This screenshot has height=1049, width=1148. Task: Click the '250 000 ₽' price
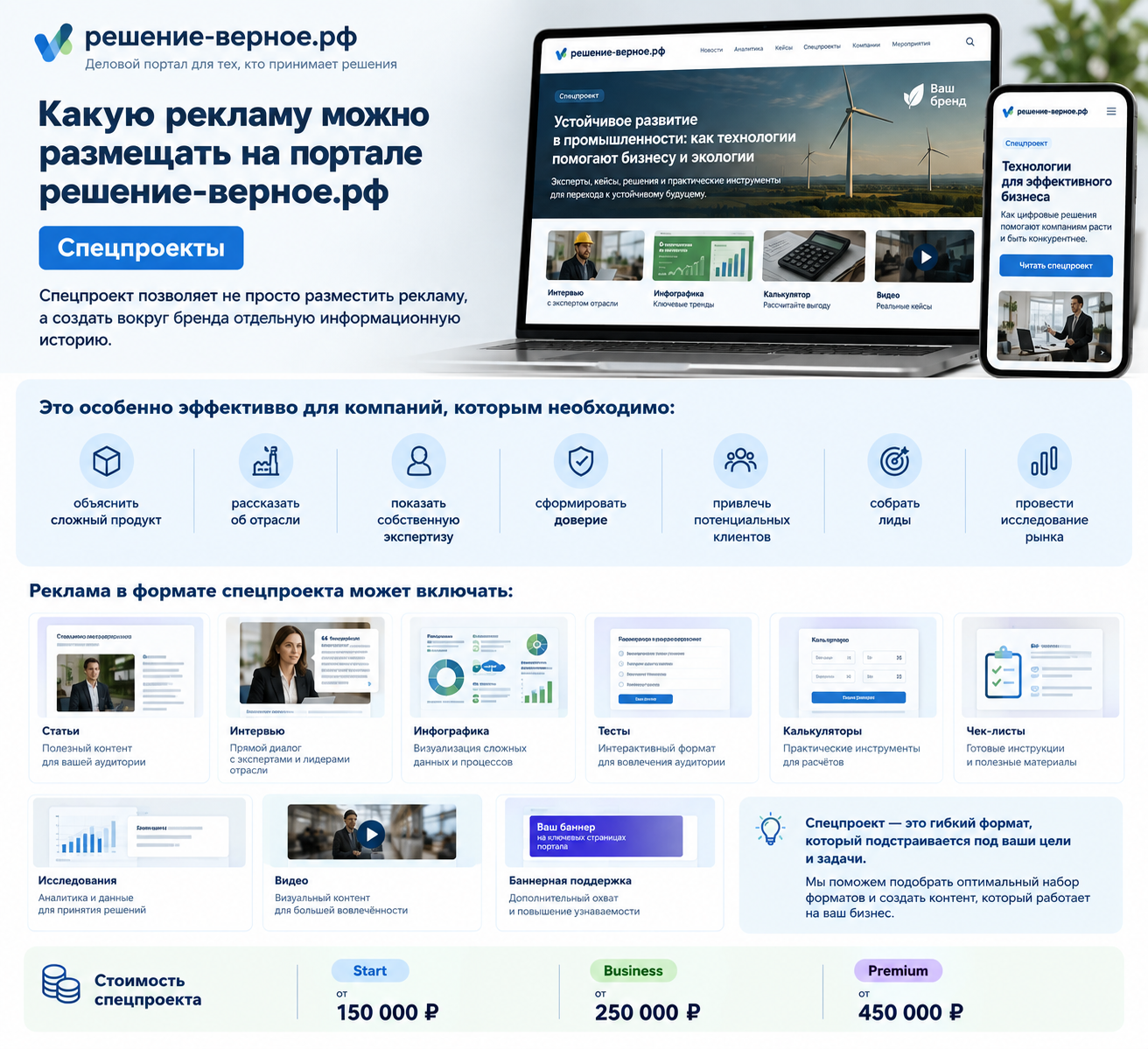click(x=647, y=1013)
